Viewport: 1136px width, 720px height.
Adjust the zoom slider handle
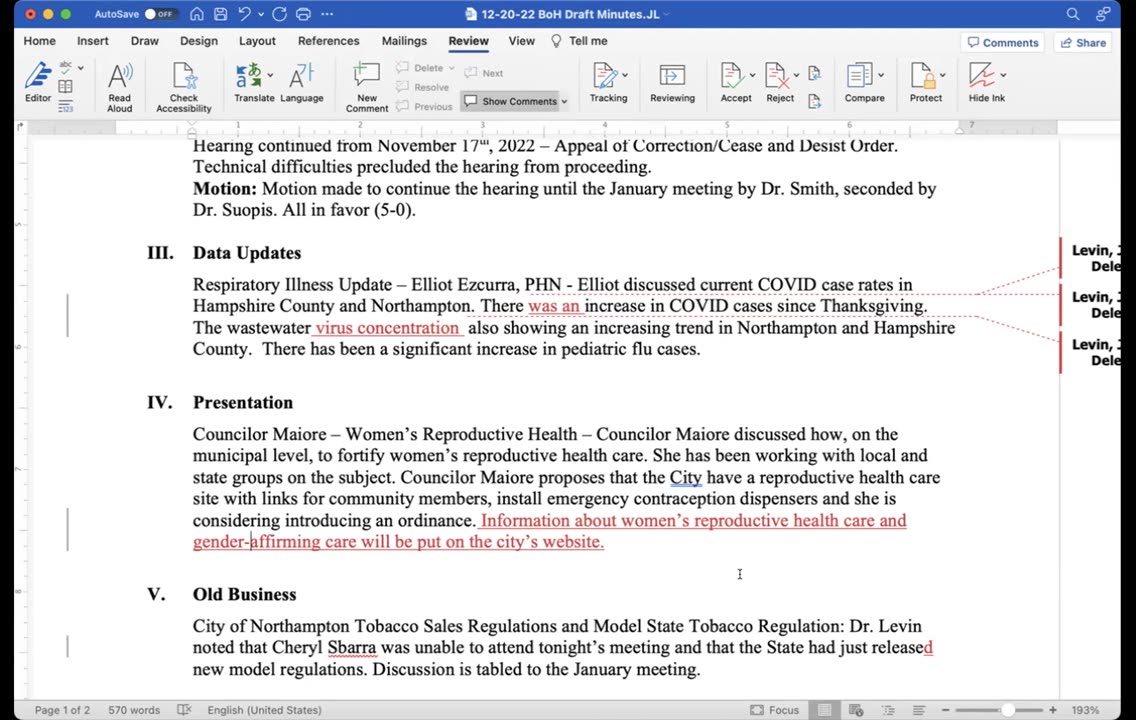tap(1007, 710)
